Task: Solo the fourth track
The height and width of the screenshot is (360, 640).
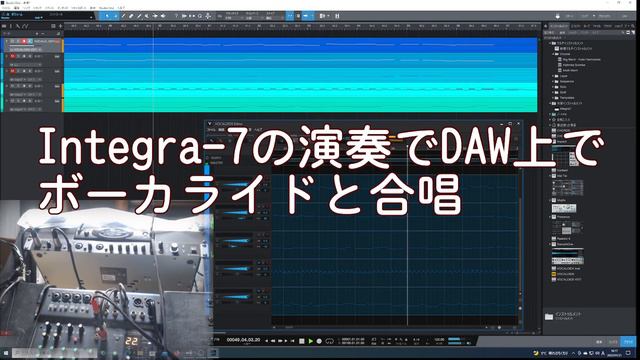Action: tap(18, 86)
